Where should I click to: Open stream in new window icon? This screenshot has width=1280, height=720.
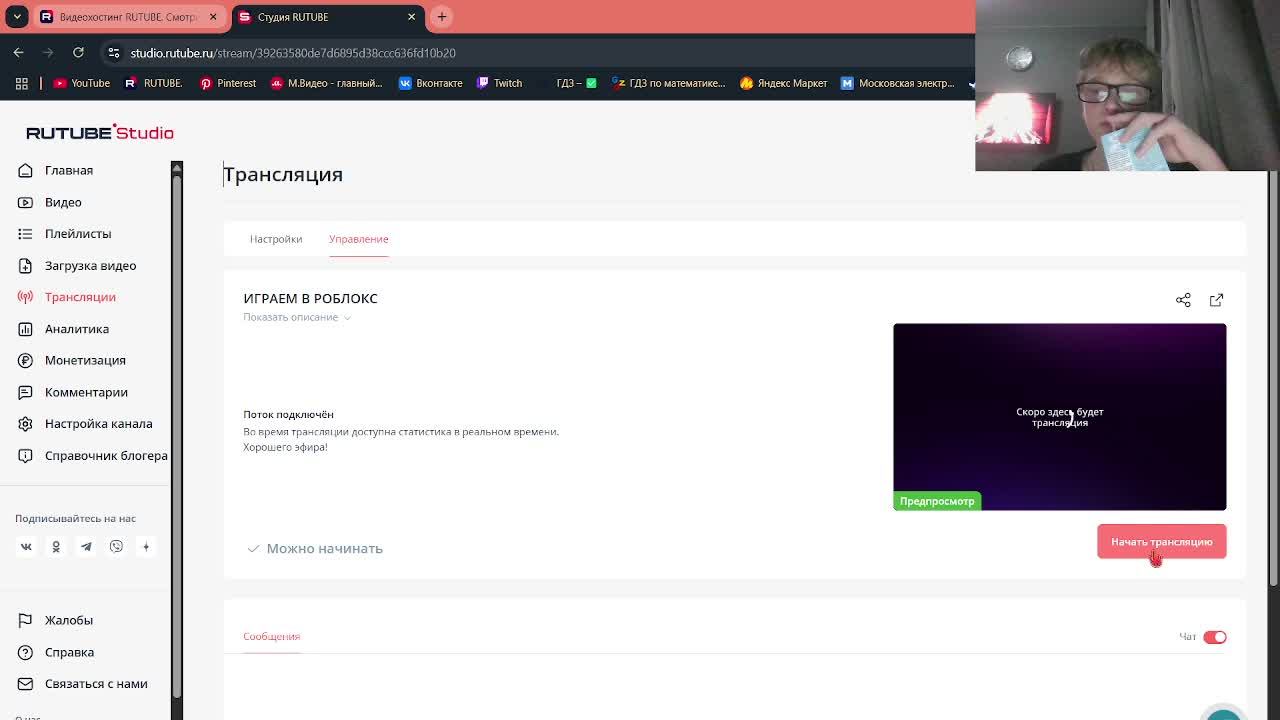1216,300
